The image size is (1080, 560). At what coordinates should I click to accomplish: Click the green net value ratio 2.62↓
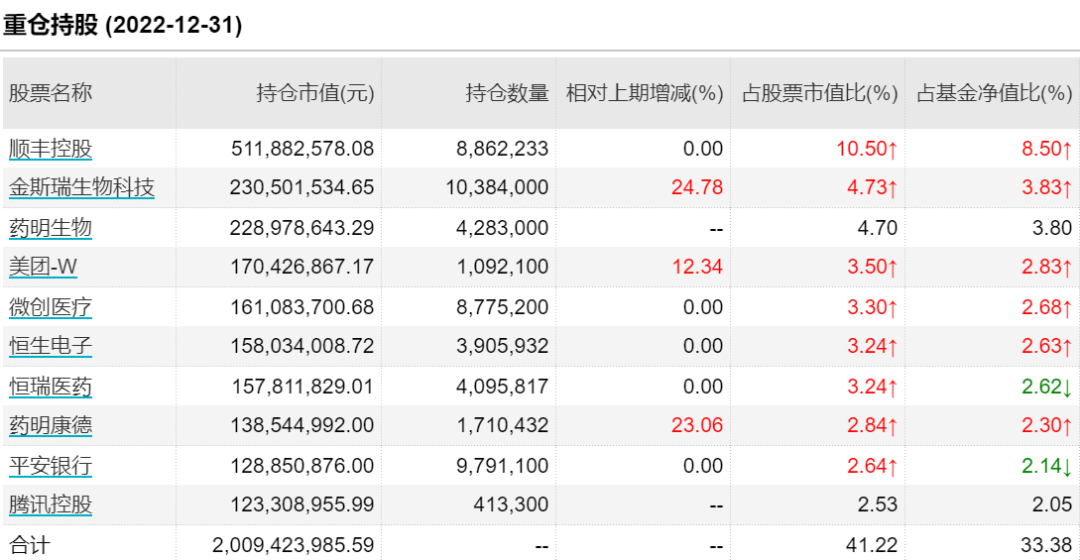pyautogui.click(x=1047, y=386)
